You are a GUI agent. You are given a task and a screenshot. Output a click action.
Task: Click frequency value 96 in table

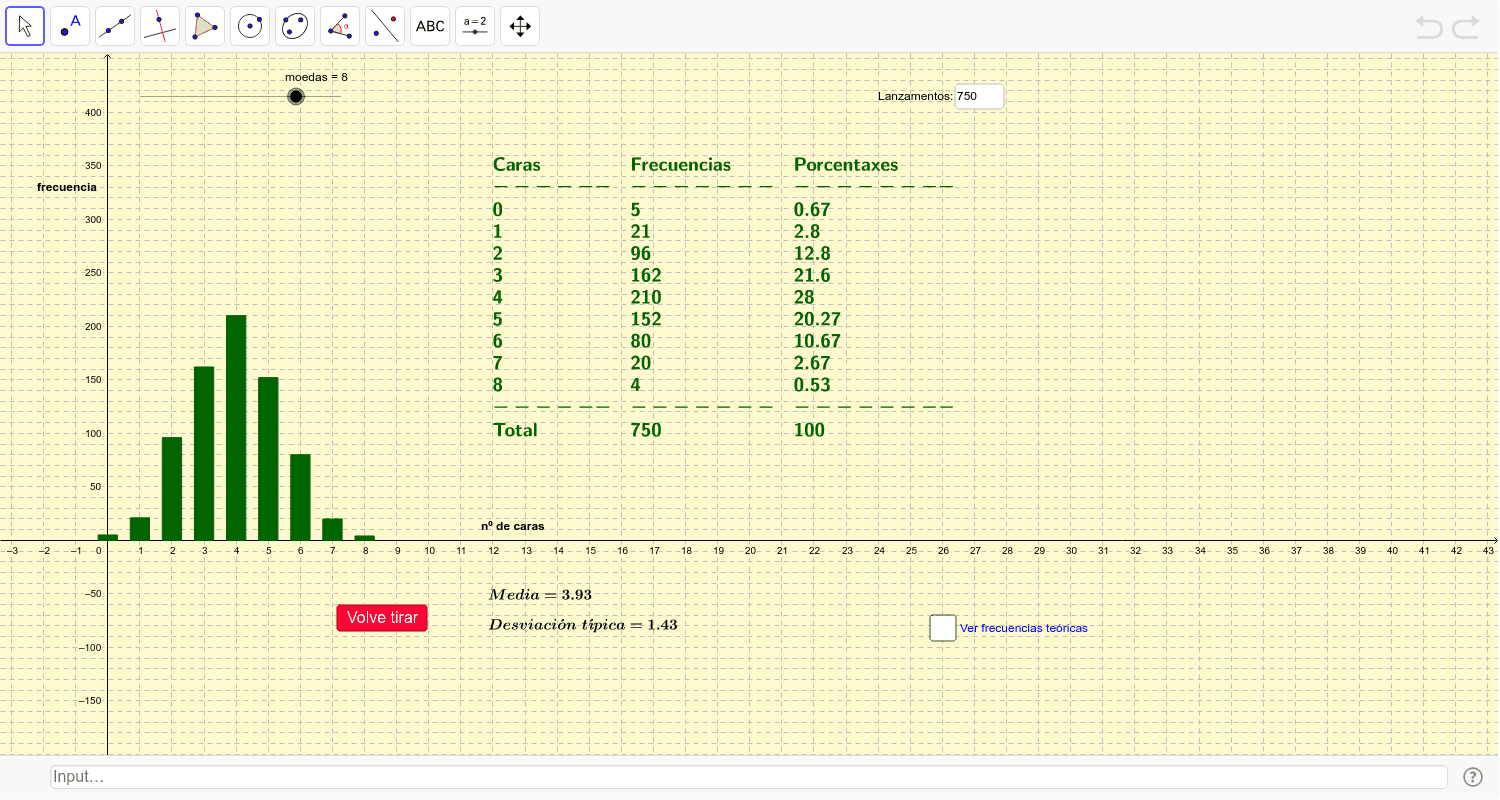coord(641,254)
